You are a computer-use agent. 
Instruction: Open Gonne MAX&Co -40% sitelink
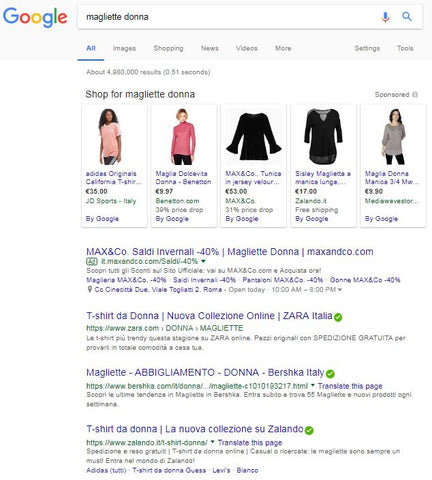tap(365, 280)
